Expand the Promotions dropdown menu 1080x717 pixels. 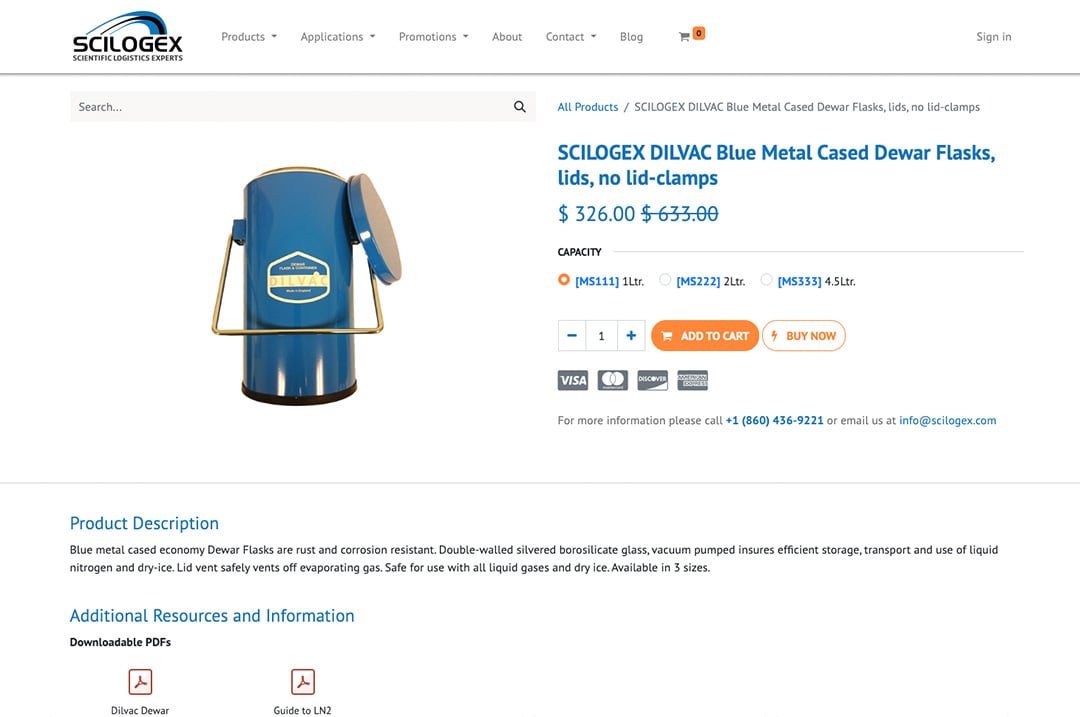(x=433, y=37)
